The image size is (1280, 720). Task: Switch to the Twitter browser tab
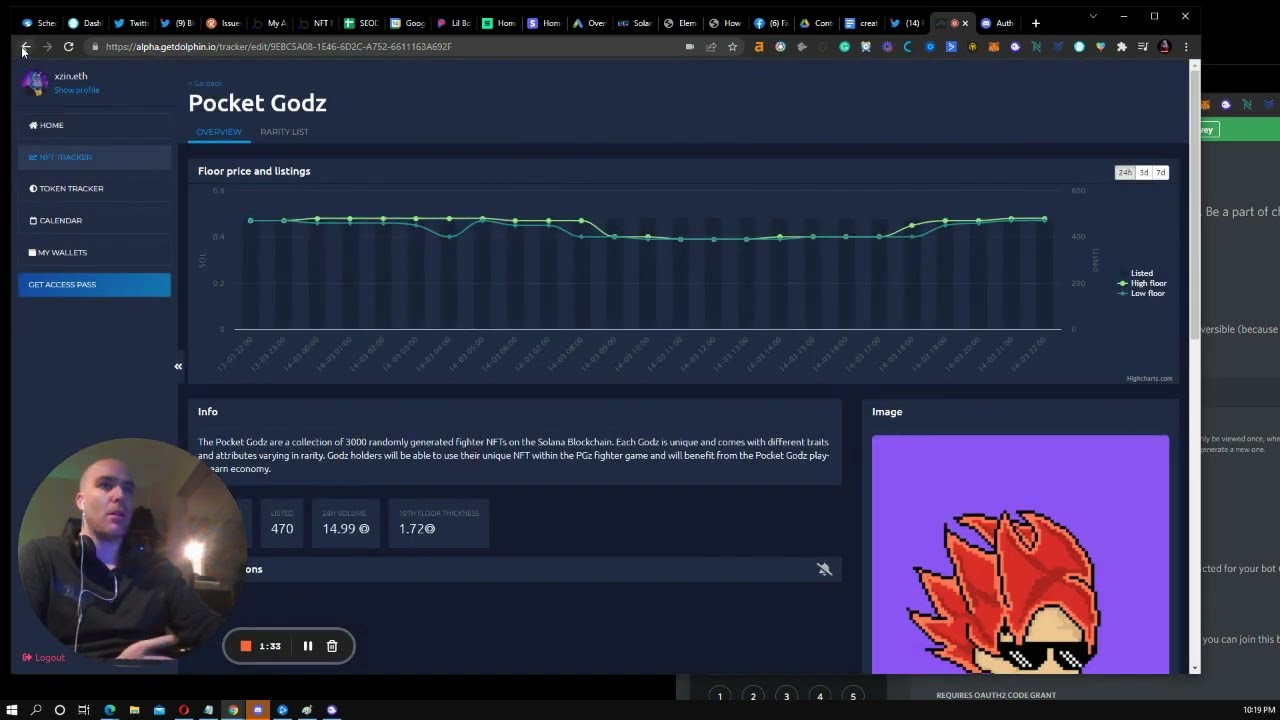tap(131, 23)
